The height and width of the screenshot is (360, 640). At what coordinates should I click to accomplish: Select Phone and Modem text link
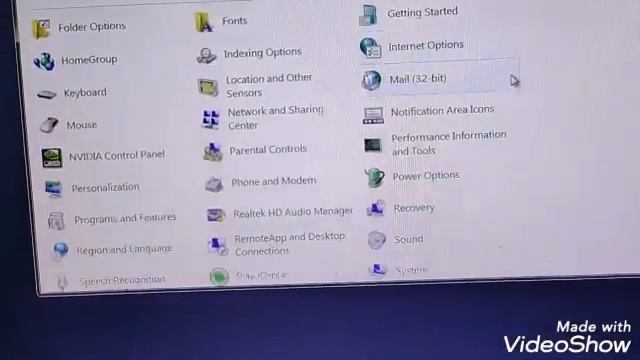273,181
